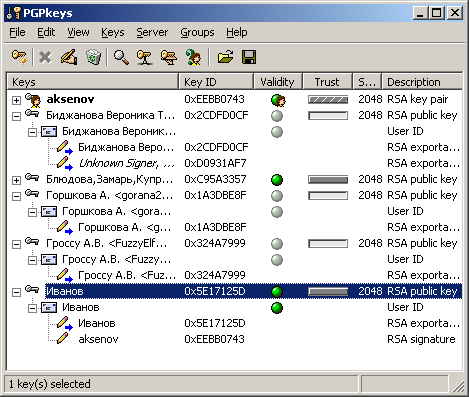Open the View menu
This screenshot has height=397, width=469.
(78, 32)
